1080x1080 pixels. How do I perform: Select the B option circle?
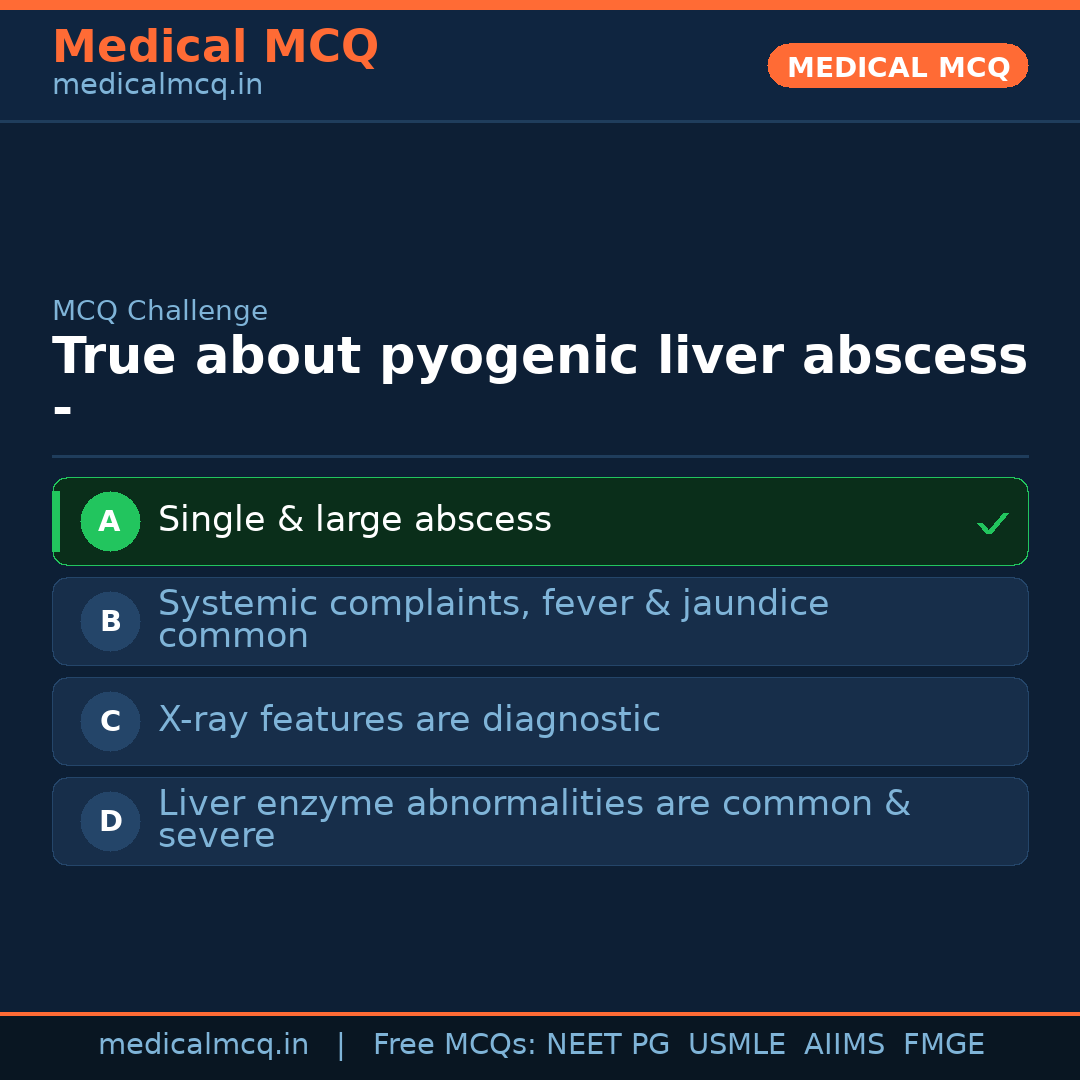point(110,621)
